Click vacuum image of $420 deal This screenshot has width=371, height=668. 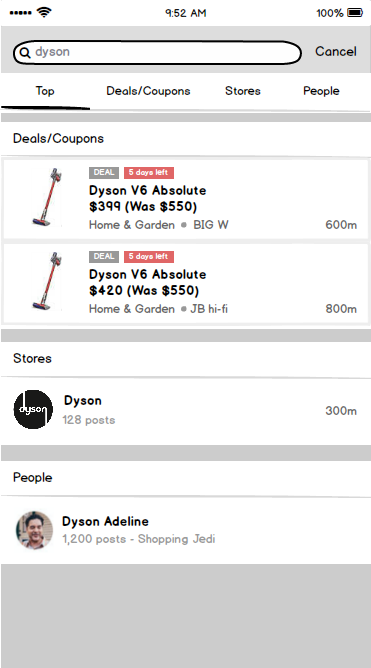(x=47, y=281)
